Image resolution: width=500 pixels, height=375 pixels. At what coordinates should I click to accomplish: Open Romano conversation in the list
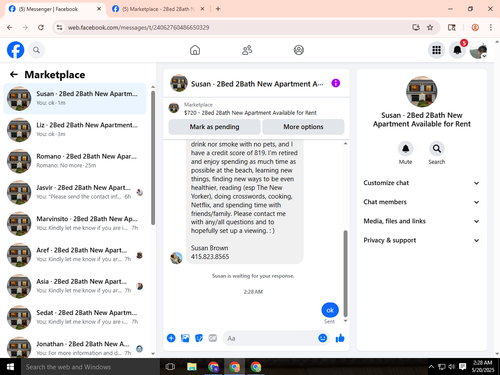pos(75,161)
